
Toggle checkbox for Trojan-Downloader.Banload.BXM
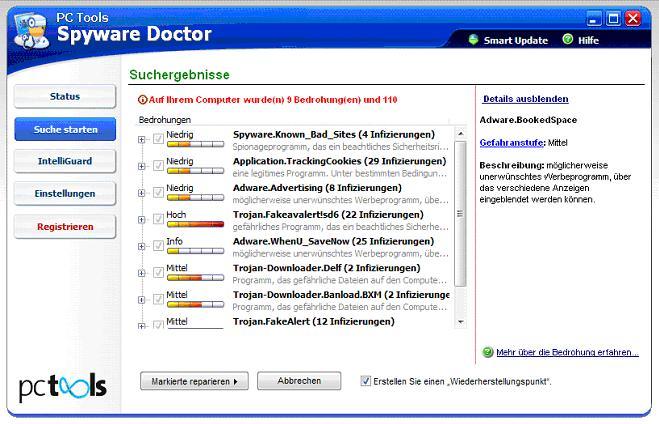tap(158, 299)
